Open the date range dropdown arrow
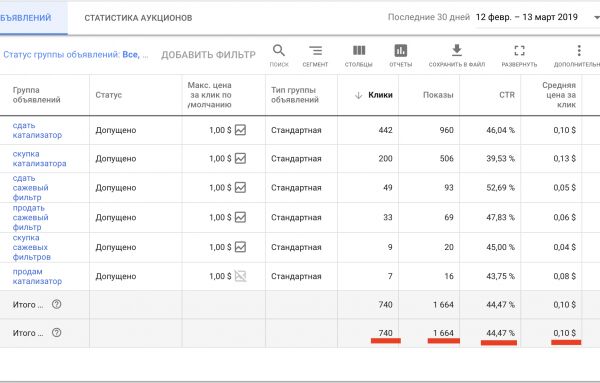 tap(596, 18)
